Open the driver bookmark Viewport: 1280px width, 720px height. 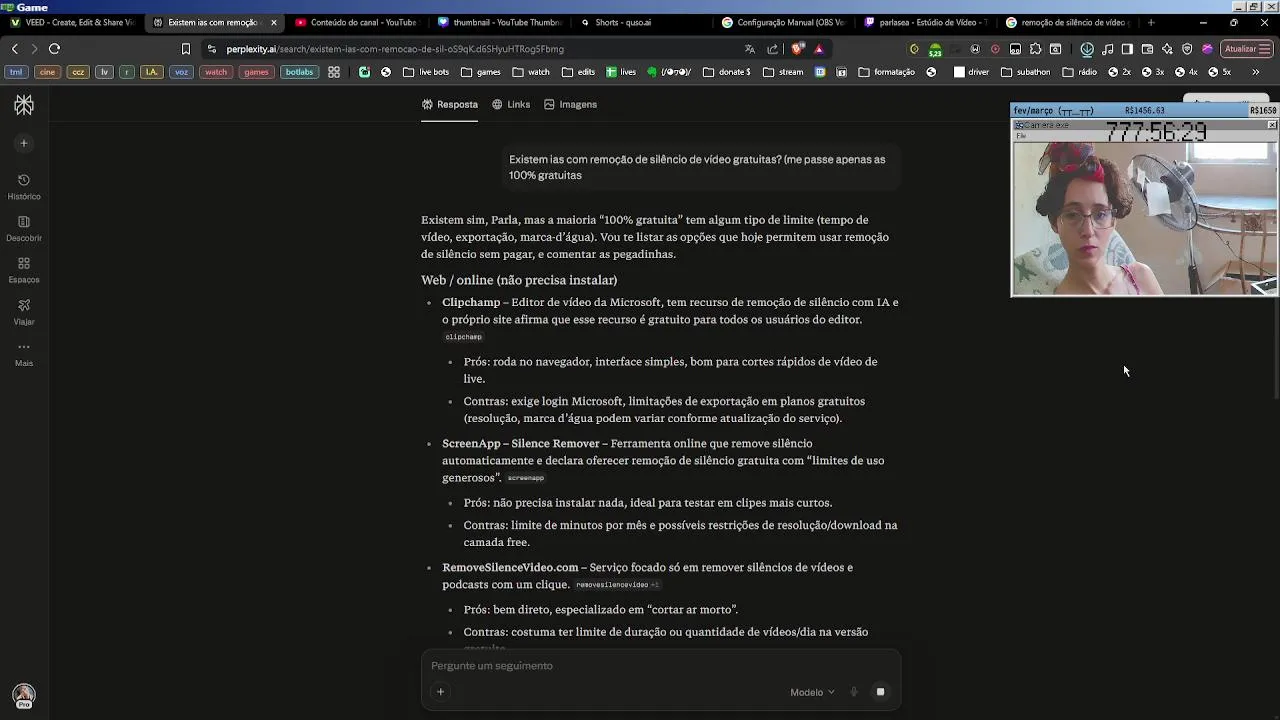point(971,72)
